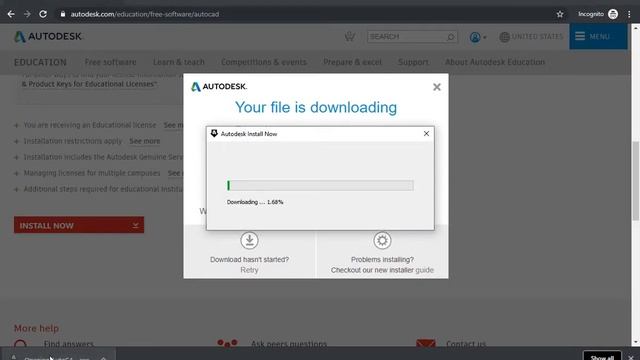Image resolution: width=640 pixels, height=360 pixels.
Task: Click the search magnifier icon
Action: click(451, 37)
